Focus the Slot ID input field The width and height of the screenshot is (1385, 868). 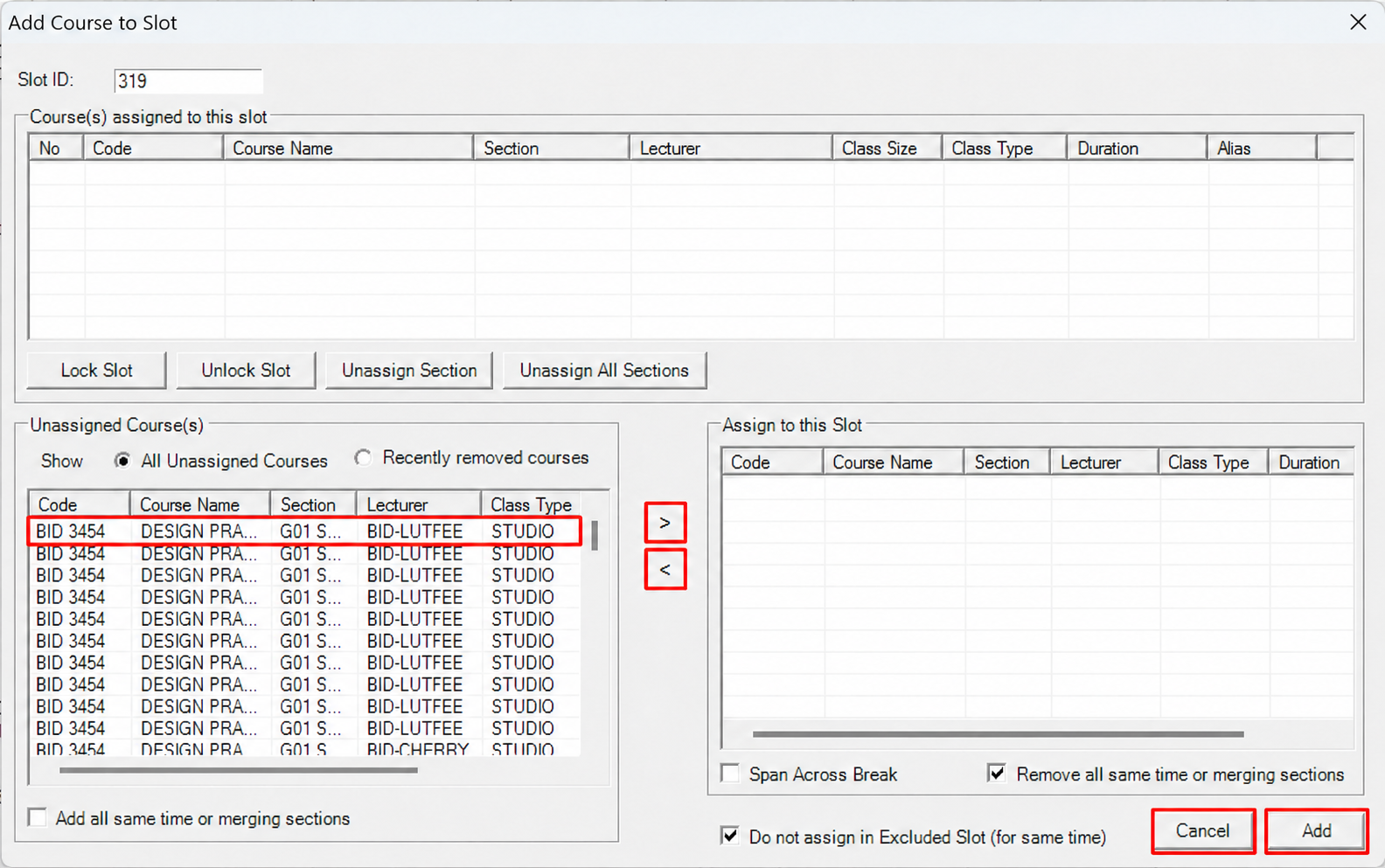[188, 81]
